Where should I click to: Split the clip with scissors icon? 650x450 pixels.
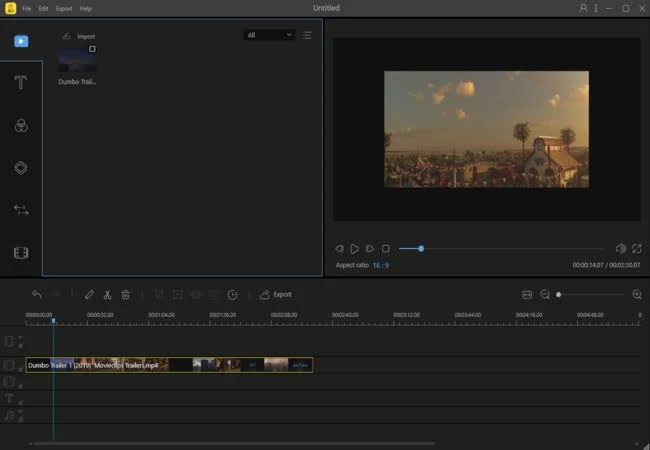(x=107, y=295)
